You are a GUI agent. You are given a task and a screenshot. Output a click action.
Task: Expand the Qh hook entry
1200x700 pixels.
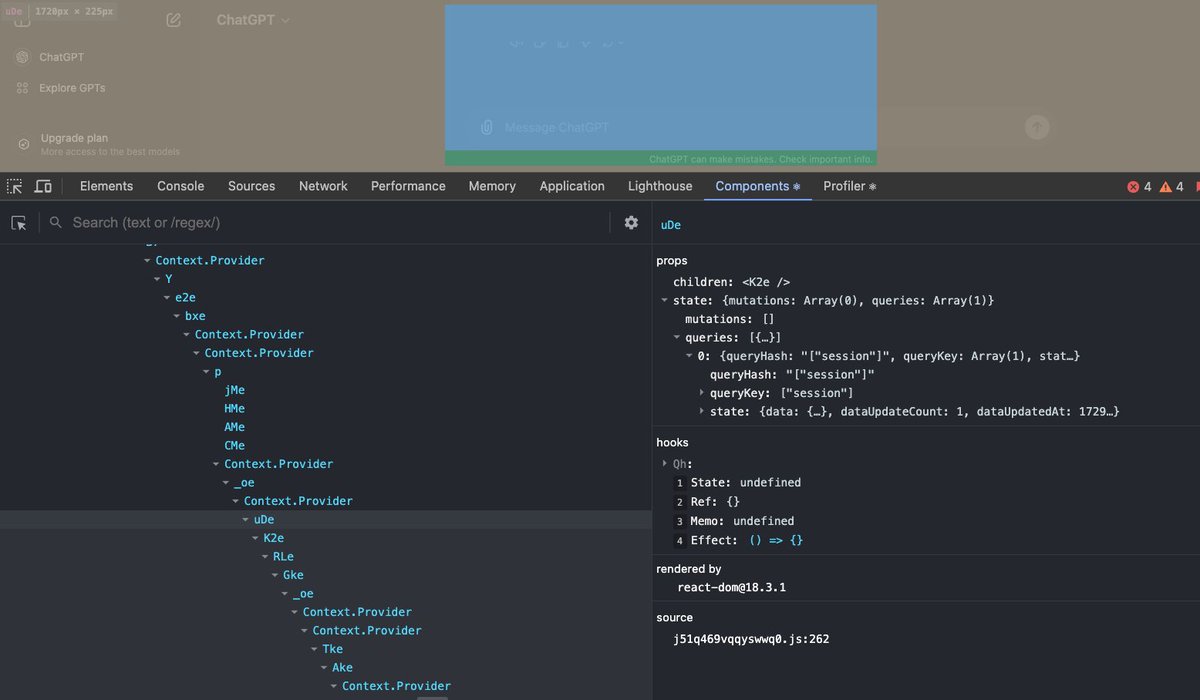click(666, 463)
